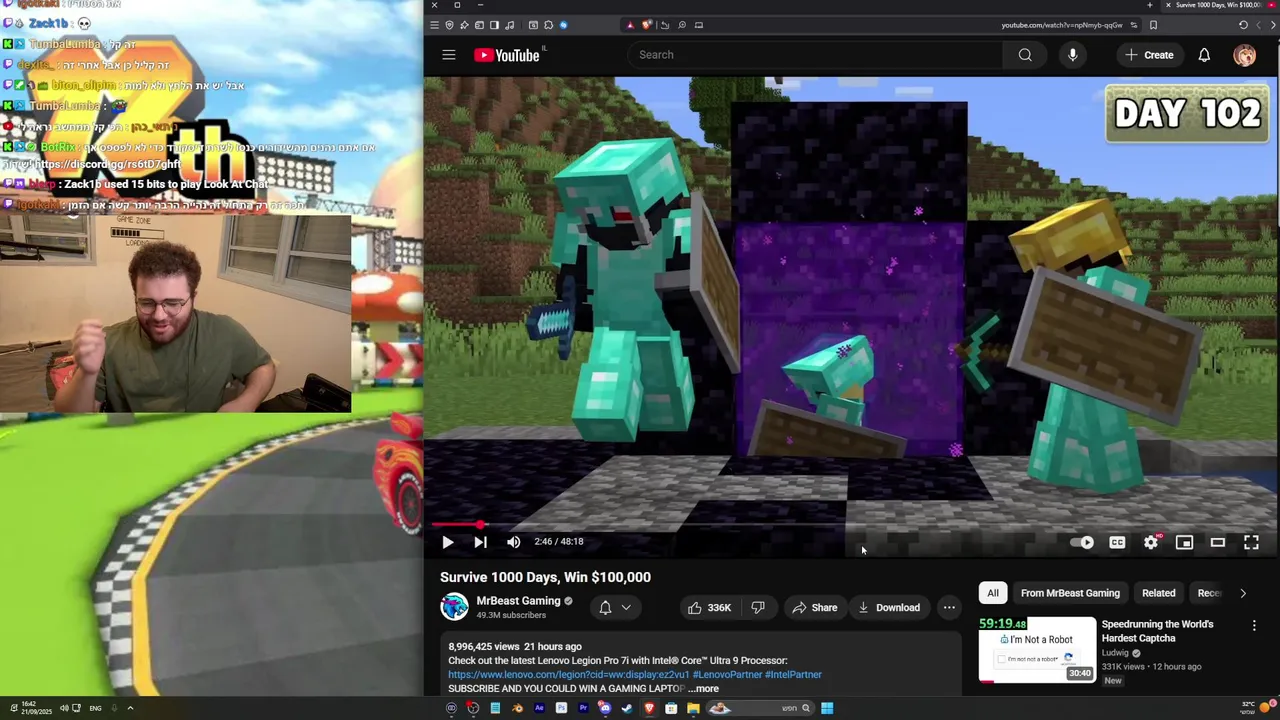
Task: Launch Photoshop from the taskbar
Action: coord(561,708)
